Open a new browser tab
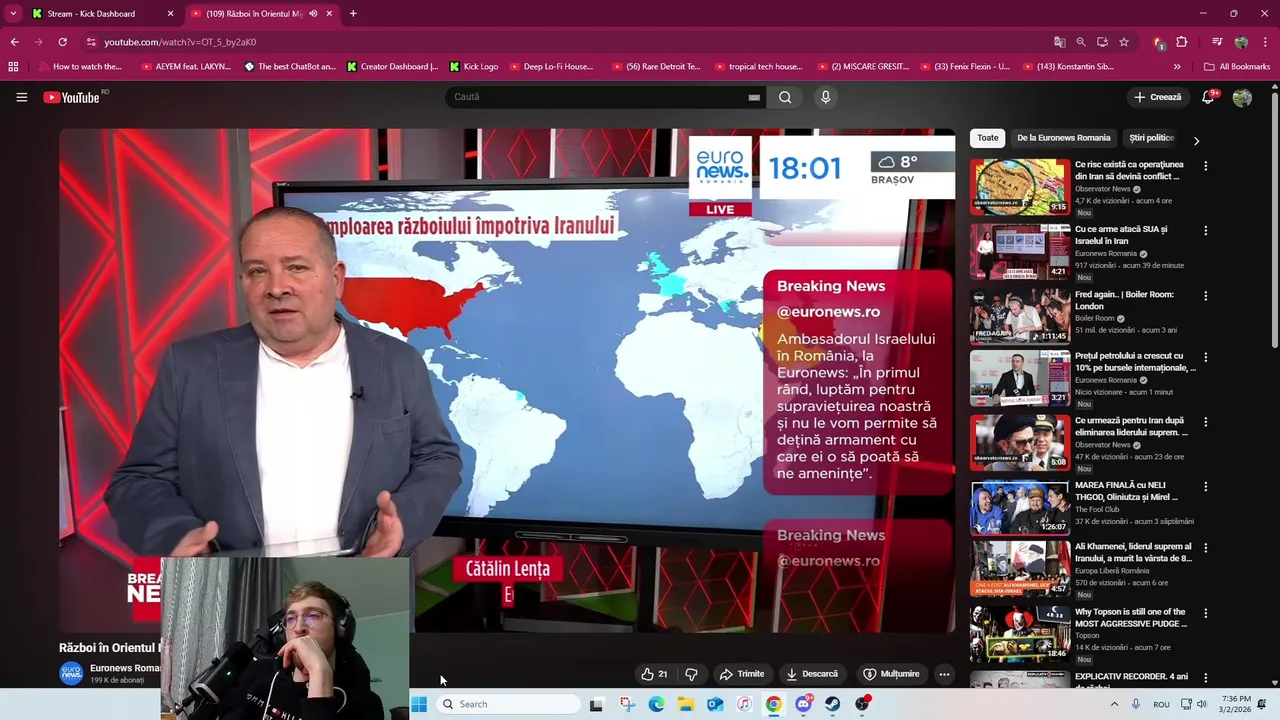This screenshot has width=1280, height=720. pos(353,14)
